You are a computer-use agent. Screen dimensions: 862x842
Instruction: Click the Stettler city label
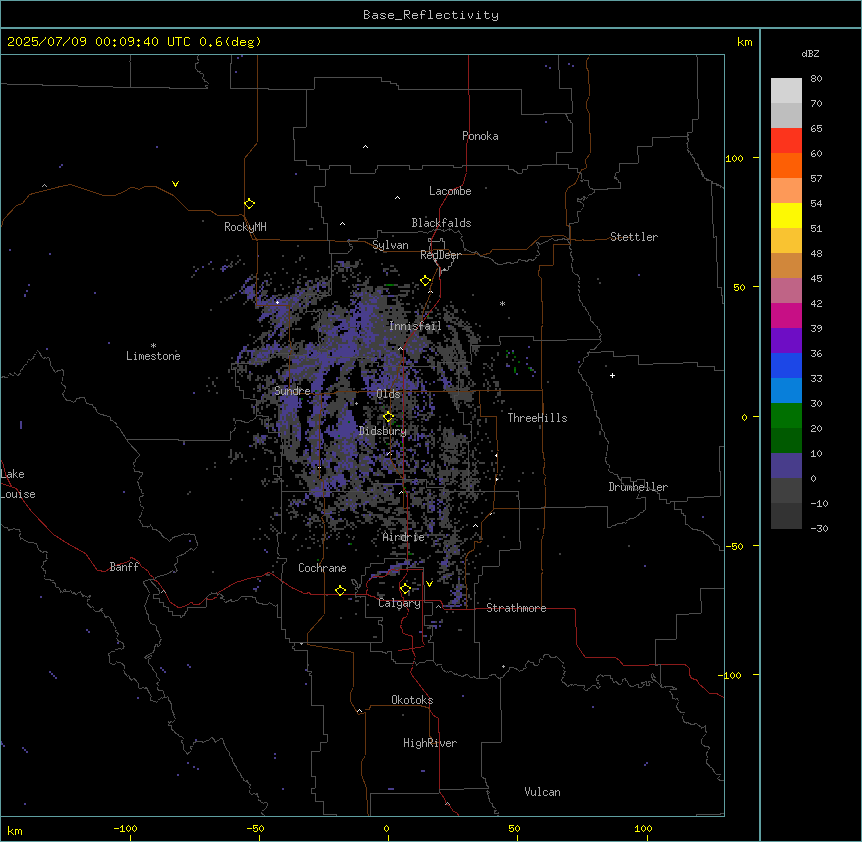pyautogui.click(x=634, y=237)
